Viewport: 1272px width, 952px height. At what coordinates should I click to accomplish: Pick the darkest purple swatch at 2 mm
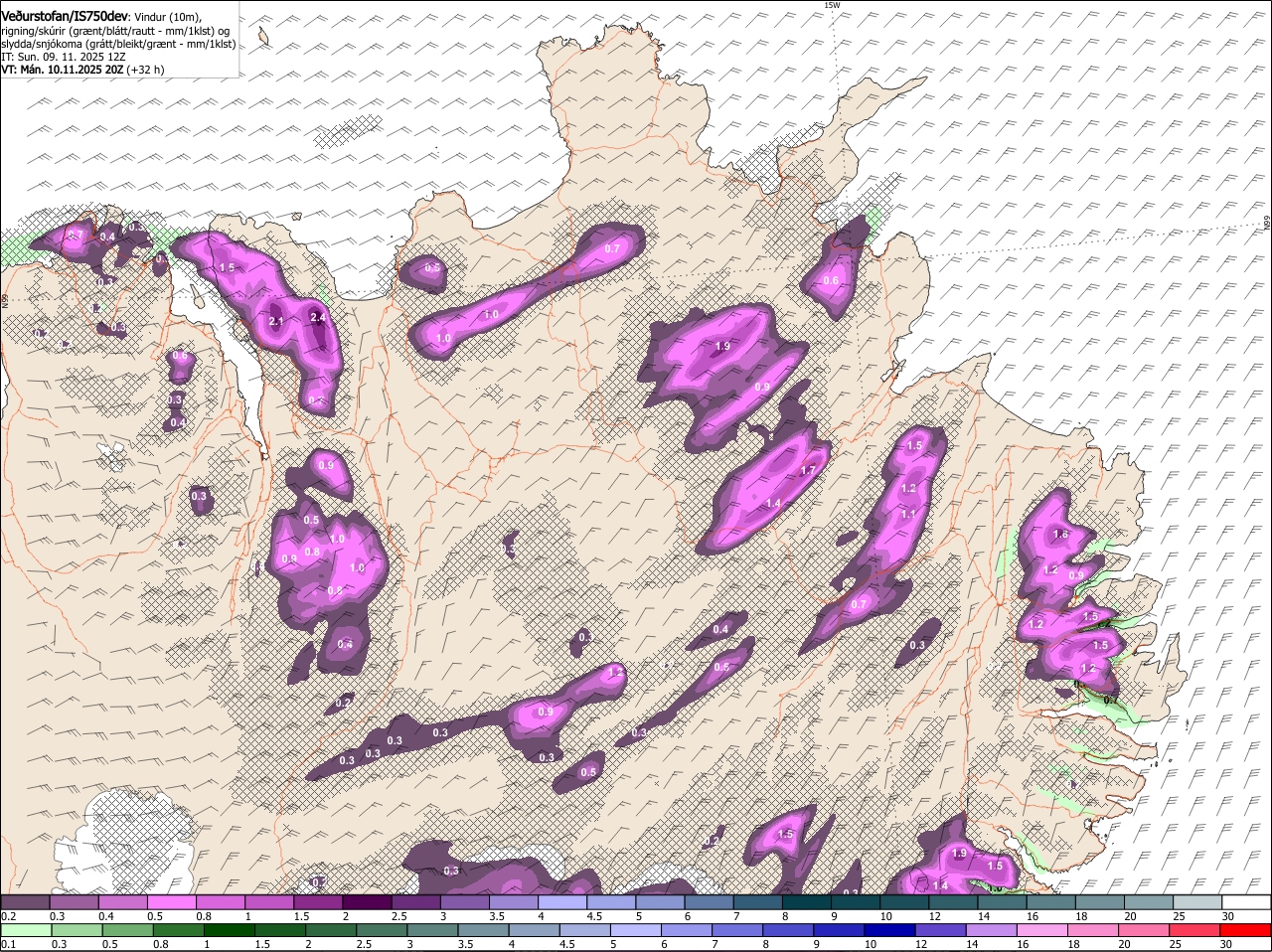coord(367,901)
